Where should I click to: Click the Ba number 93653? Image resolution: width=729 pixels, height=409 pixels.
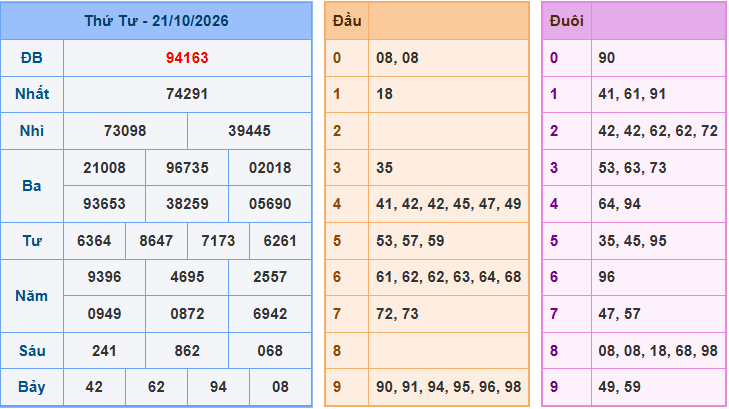tap(104, 204)
